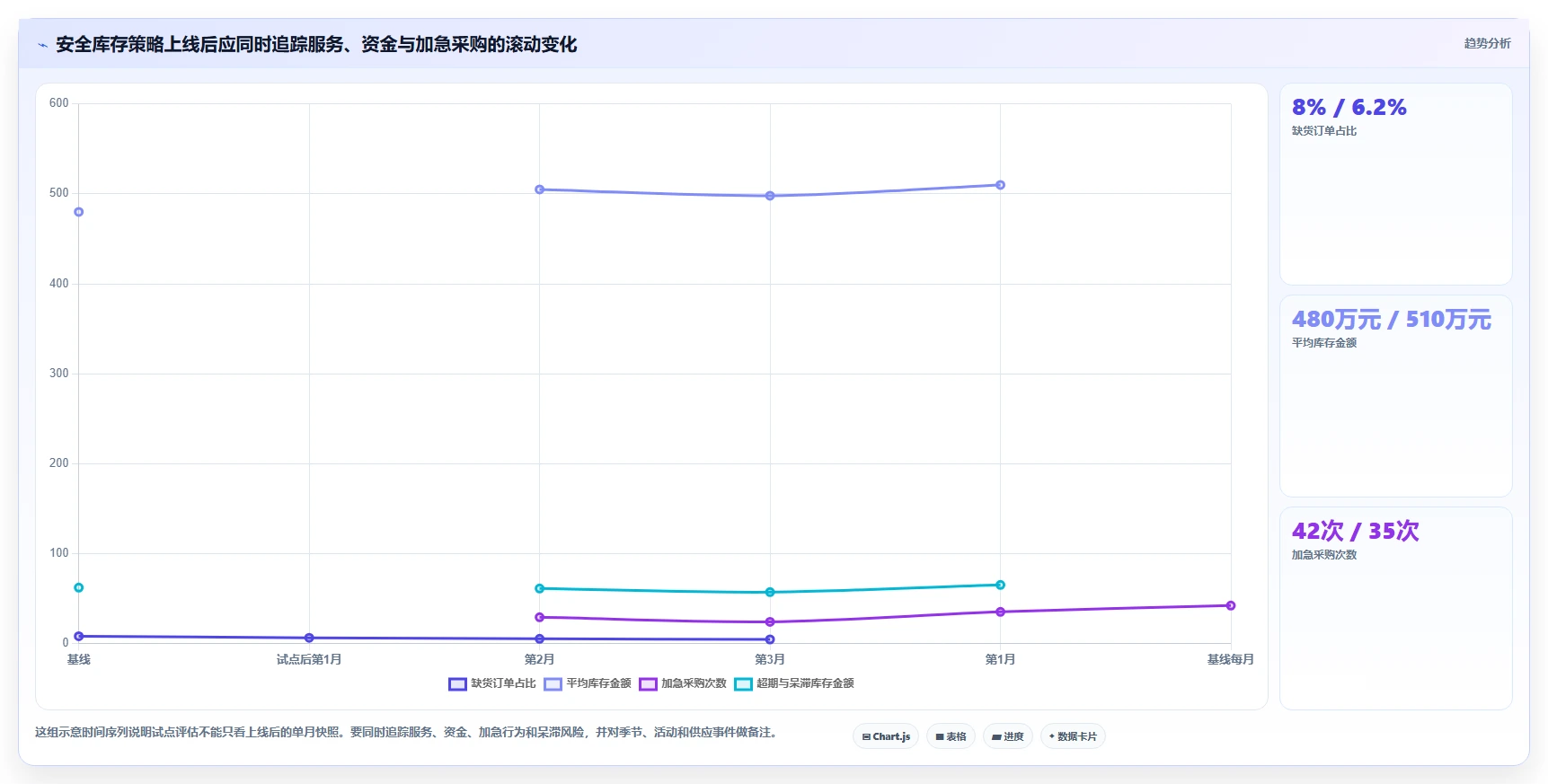
Task: Click the 500 y-axis label
Action: pos(59,193)
